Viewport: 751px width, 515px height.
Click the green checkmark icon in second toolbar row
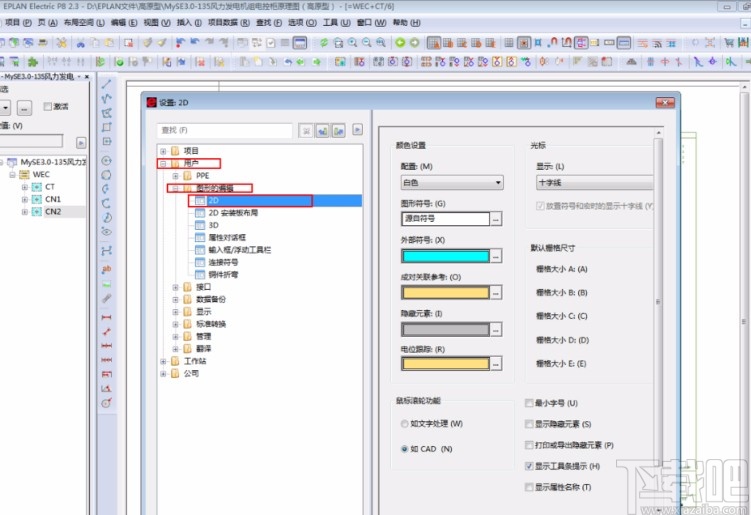(x=119, y=61)
